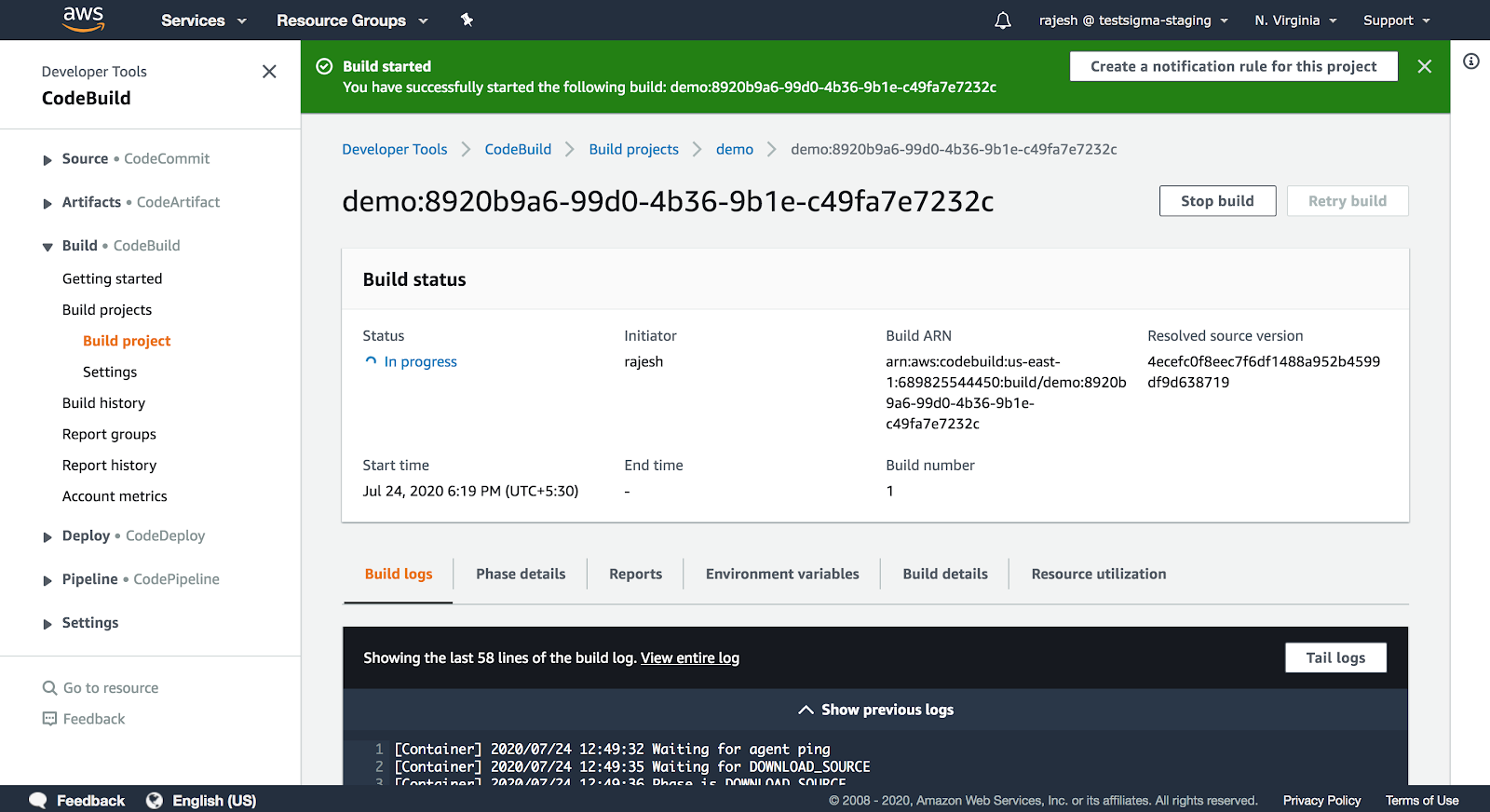1490x812 pixels.
Task: Click the Feedback icon in sidebar
Action: click(x=50, y=719)
